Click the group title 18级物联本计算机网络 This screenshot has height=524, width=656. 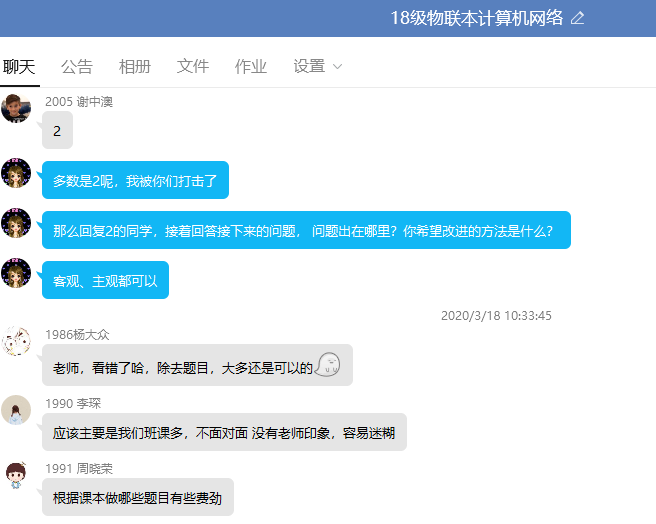[x=477, y=18]
